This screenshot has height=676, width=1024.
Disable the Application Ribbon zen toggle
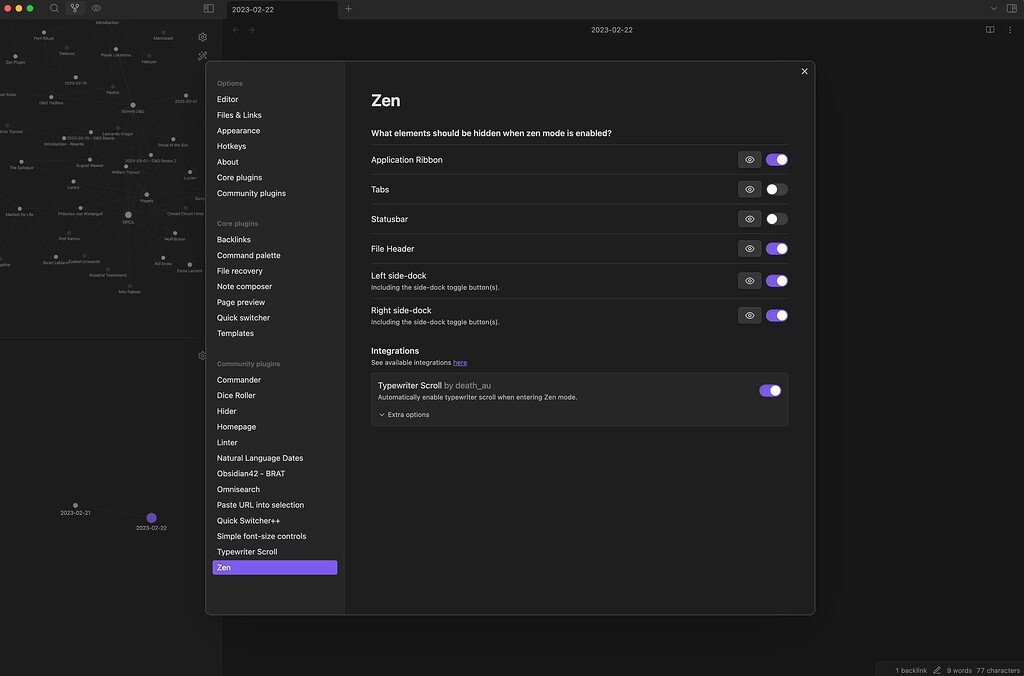click(x=776, y=159)
